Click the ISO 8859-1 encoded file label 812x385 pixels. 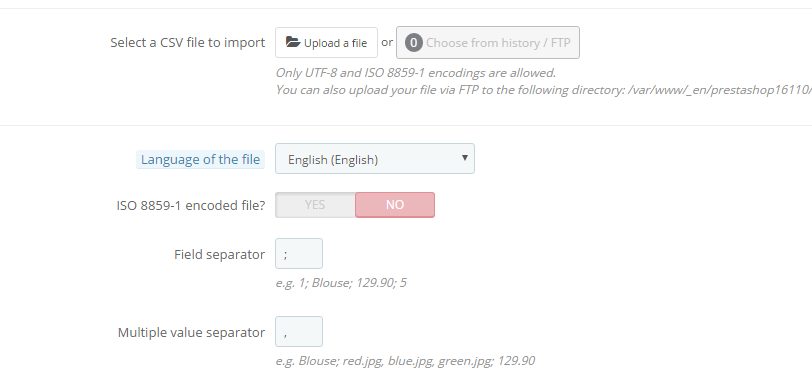tap(191, 206)
